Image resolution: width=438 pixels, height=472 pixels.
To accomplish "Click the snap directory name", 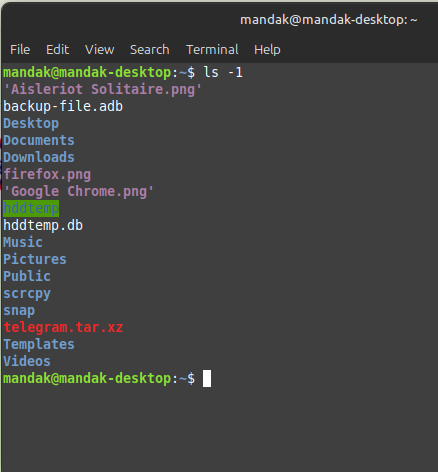I will (x=19, y=311).
